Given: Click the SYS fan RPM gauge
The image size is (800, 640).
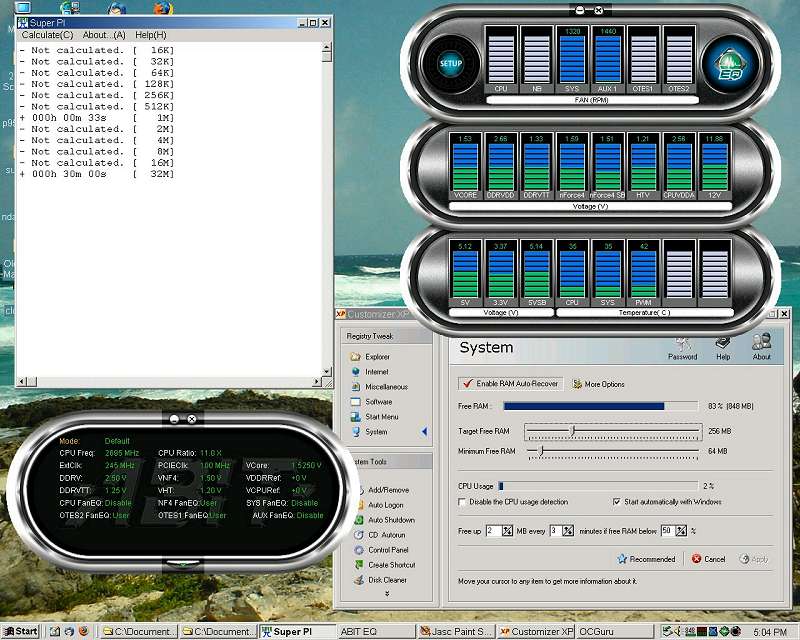Looking at the screenshot, I should click(x=572, y=59).
